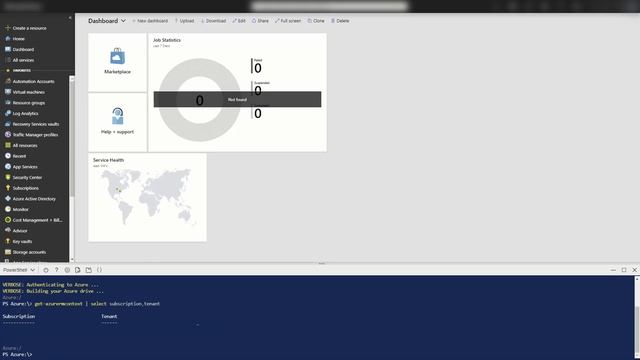Click the Service Health world map

pyautogui.click(x=148, y=197)
